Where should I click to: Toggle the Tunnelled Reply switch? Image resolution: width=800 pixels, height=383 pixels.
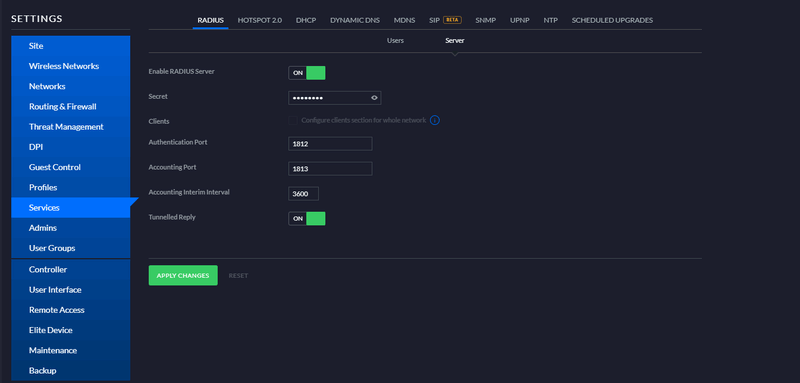307,219
